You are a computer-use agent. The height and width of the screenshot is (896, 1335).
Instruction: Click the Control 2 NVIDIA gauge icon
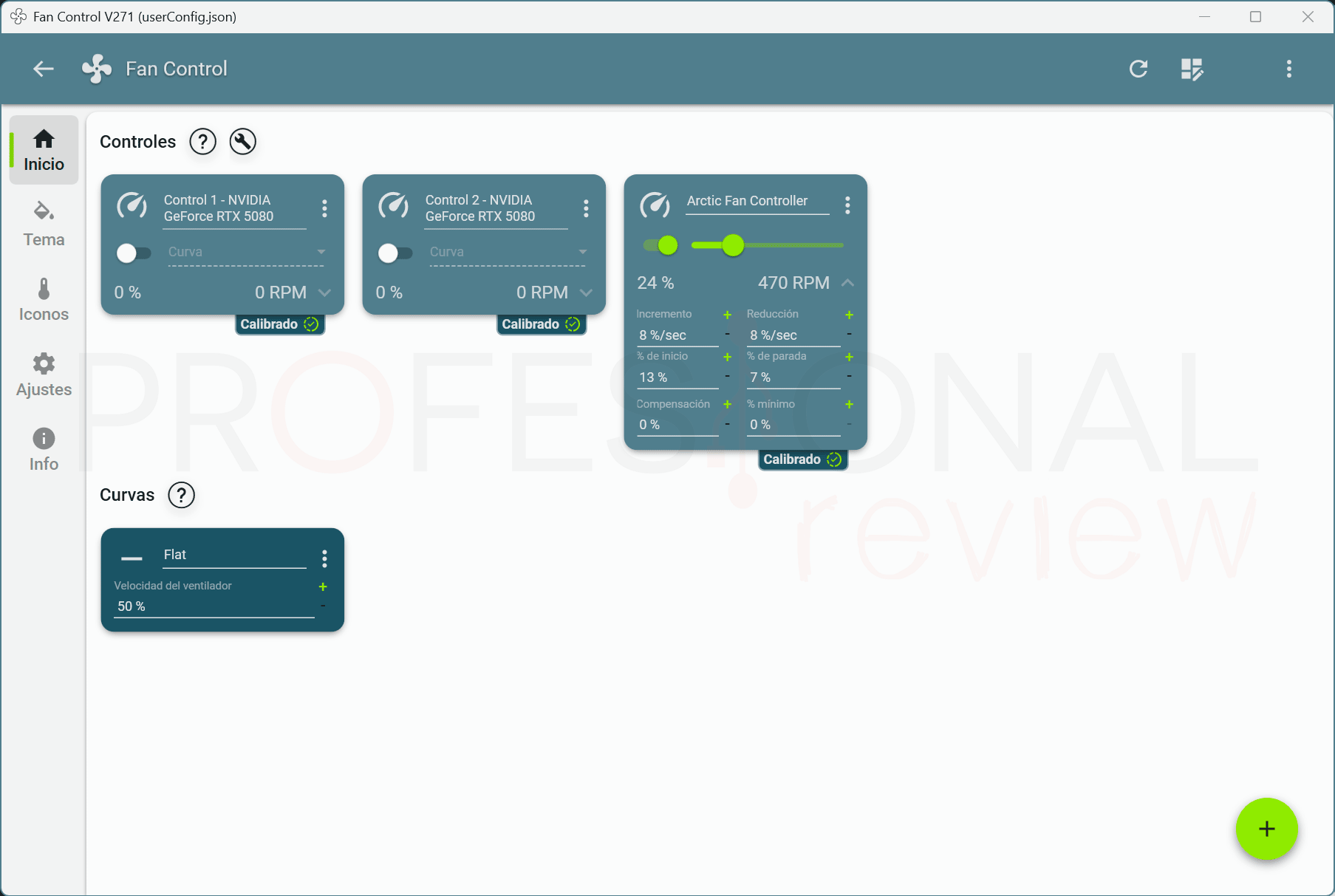[394, 206]
